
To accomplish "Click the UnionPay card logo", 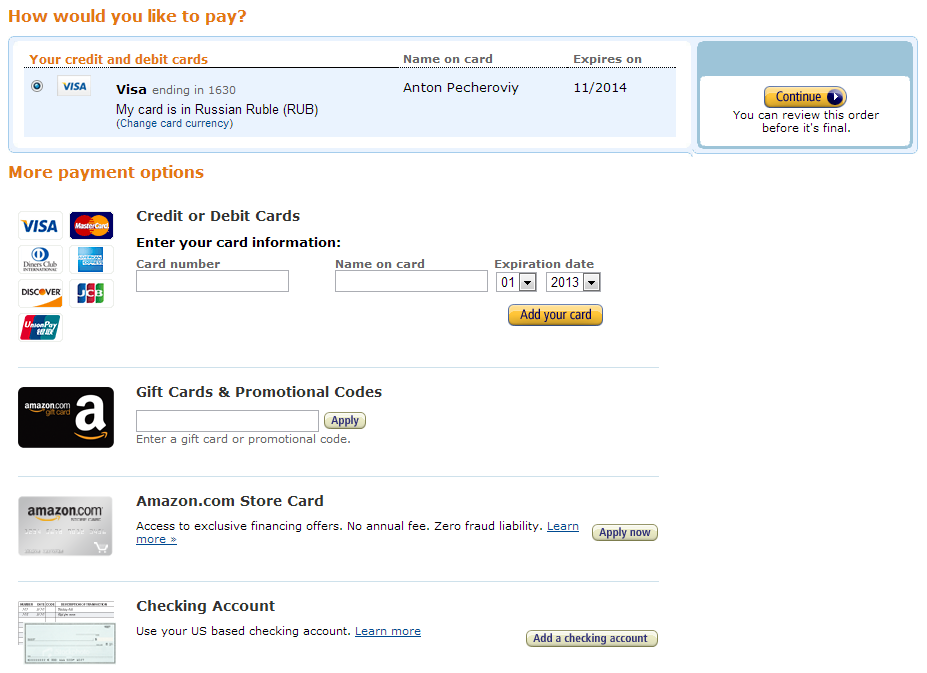I will point(40,327).
